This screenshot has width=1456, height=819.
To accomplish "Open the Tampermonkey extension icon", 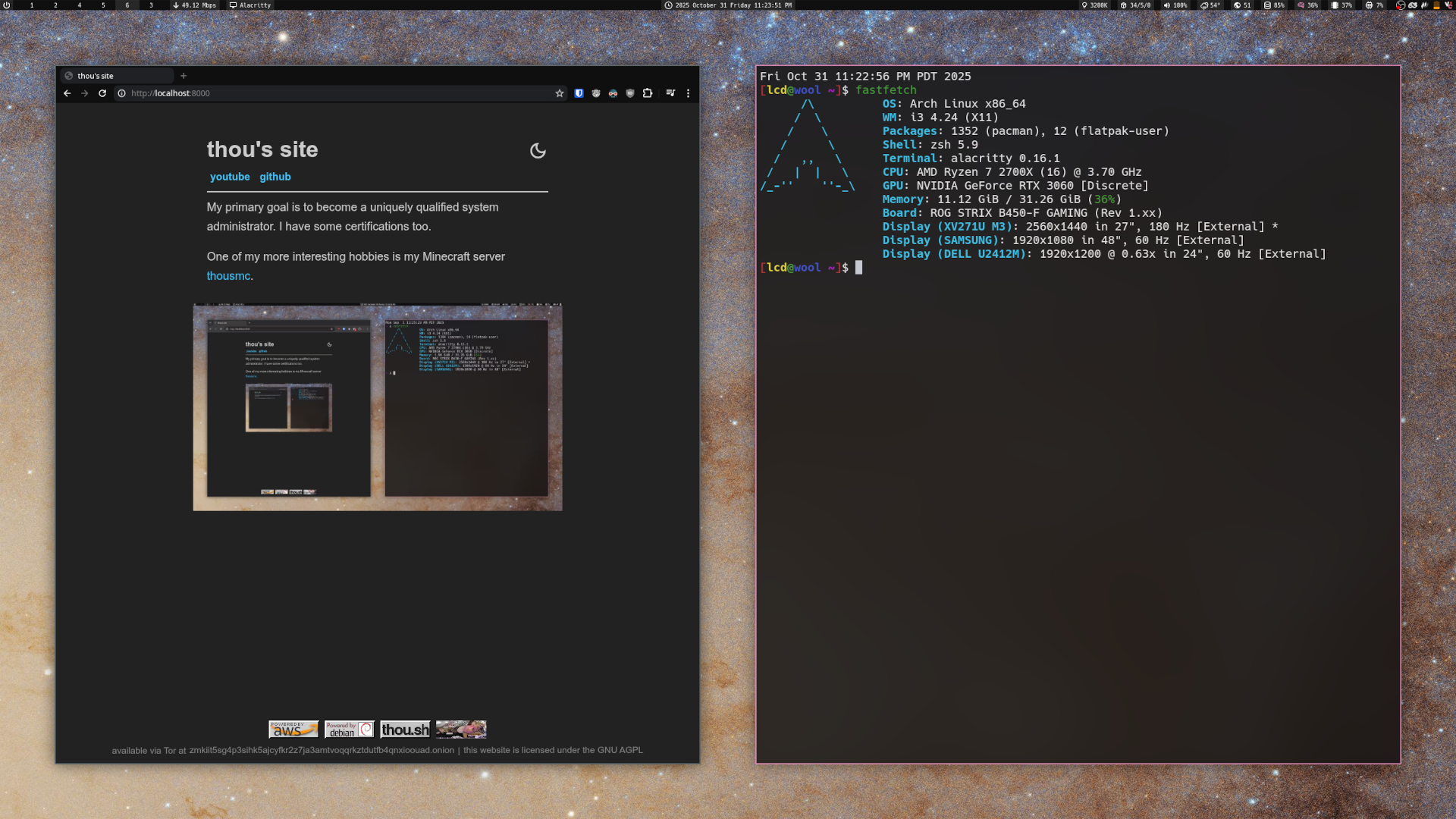I will tap(596, 93).
